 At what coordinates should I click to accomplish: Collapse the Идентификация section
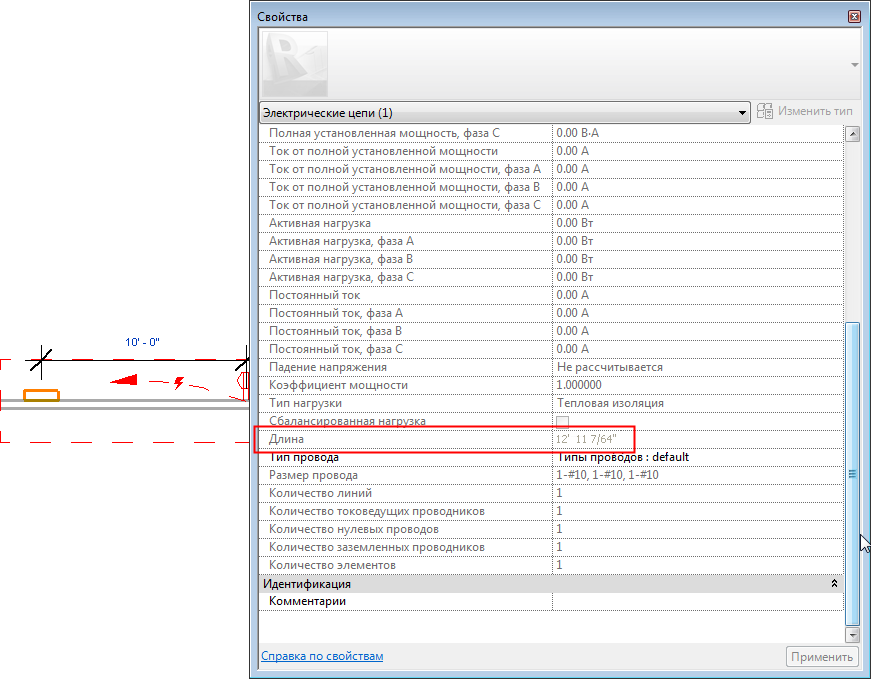(x=833, y=583)
